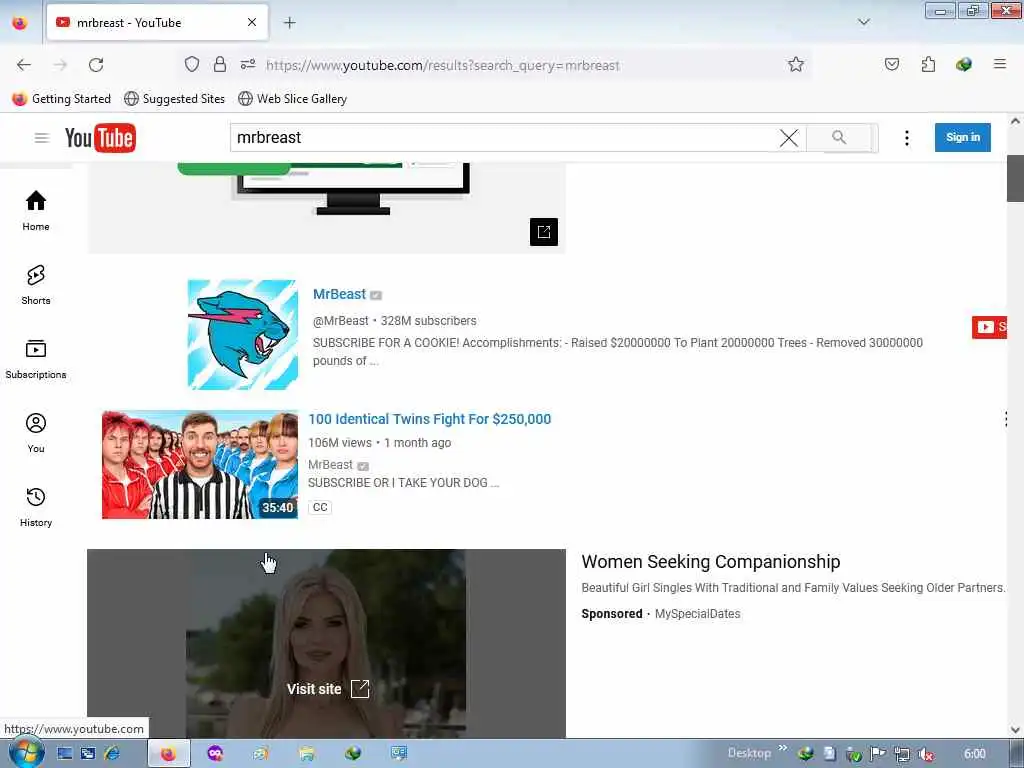Open the Extensions puzzle icon
Image resolution: width=1024 pixels, height=768 pixels.
[928, 64]
